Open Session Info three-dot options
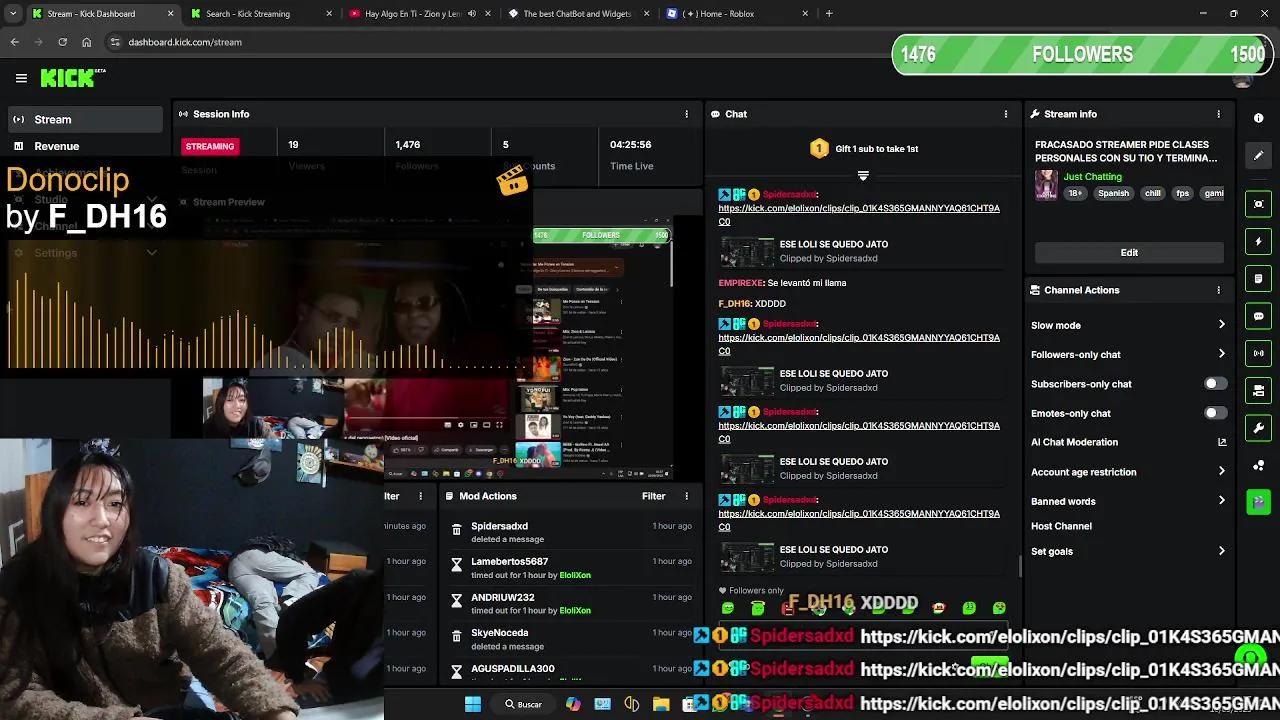 point(686,114)
